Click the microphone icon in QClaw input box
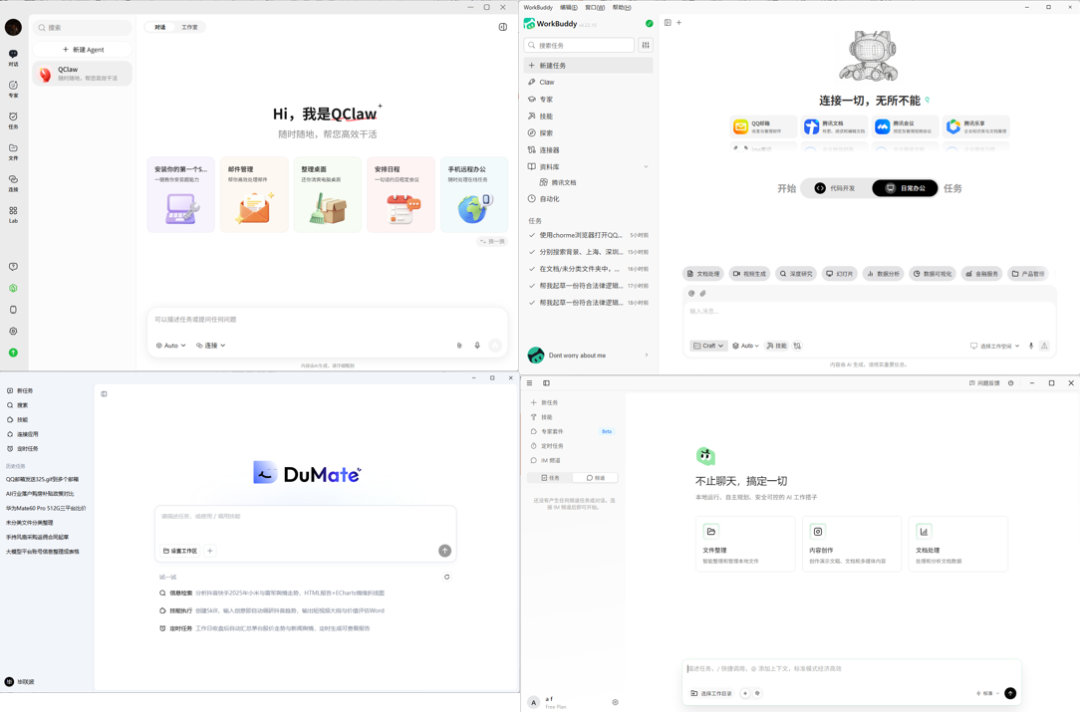Screen dimensions: 1080x712 (x=477, y=345)
